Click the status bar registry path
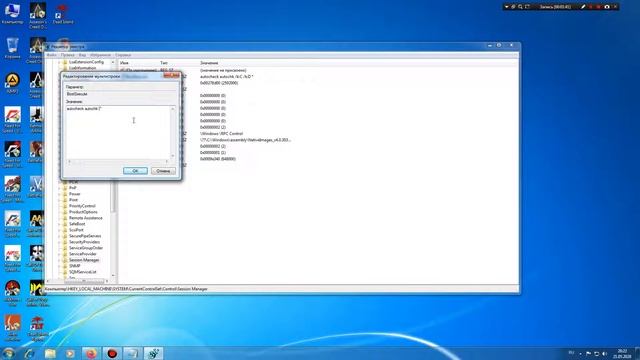Image resolution: width=640 pixels, height=360 pixels. click(x=126, y=289)
